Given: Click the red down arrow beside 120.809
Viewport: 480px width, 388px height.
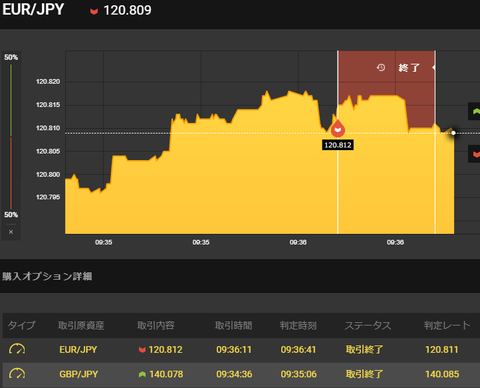Looking at the screenshot, I should [x=94, y=11].
